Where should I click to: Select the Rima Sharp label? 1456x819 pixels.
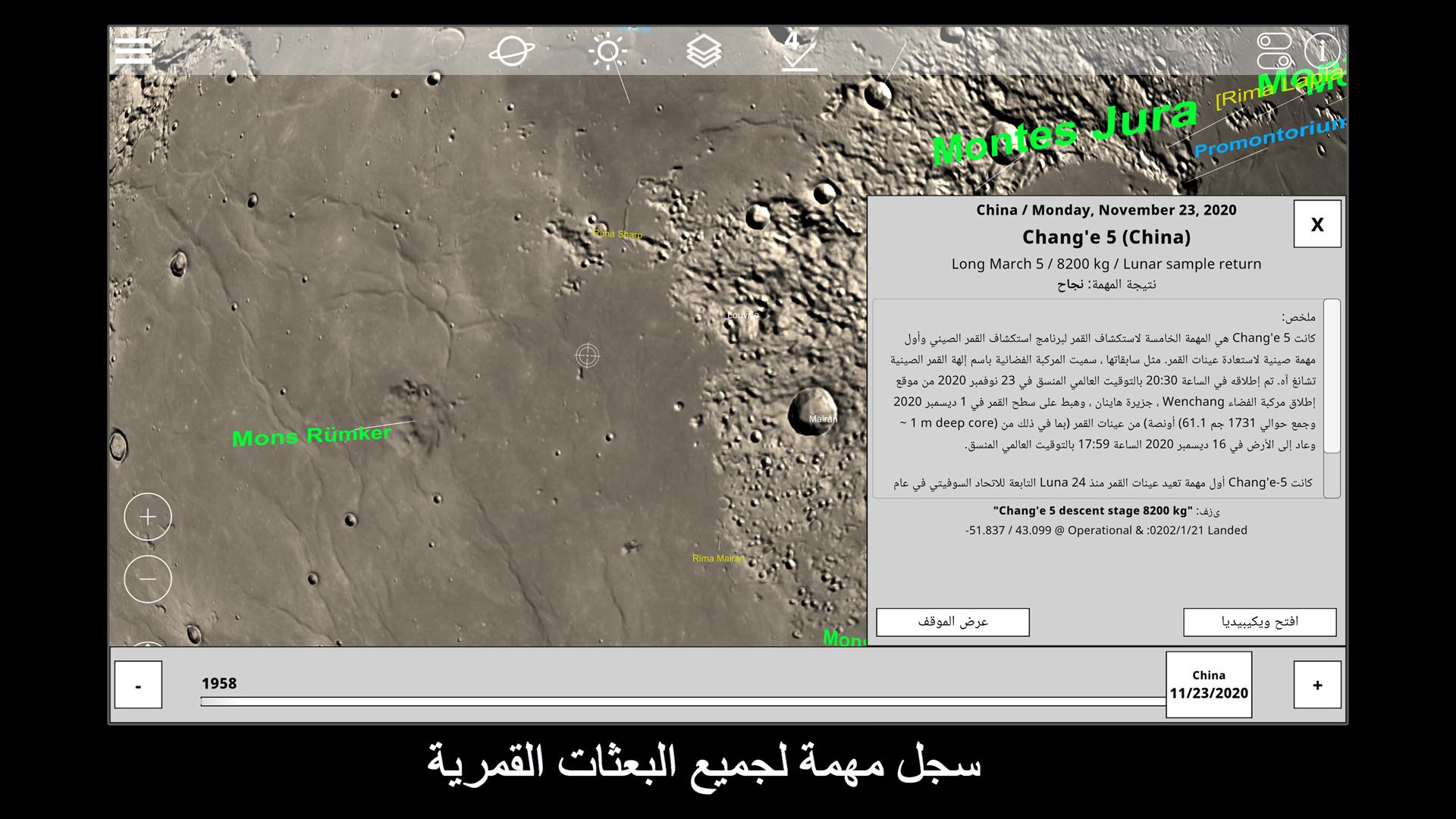tap(617, 234)
